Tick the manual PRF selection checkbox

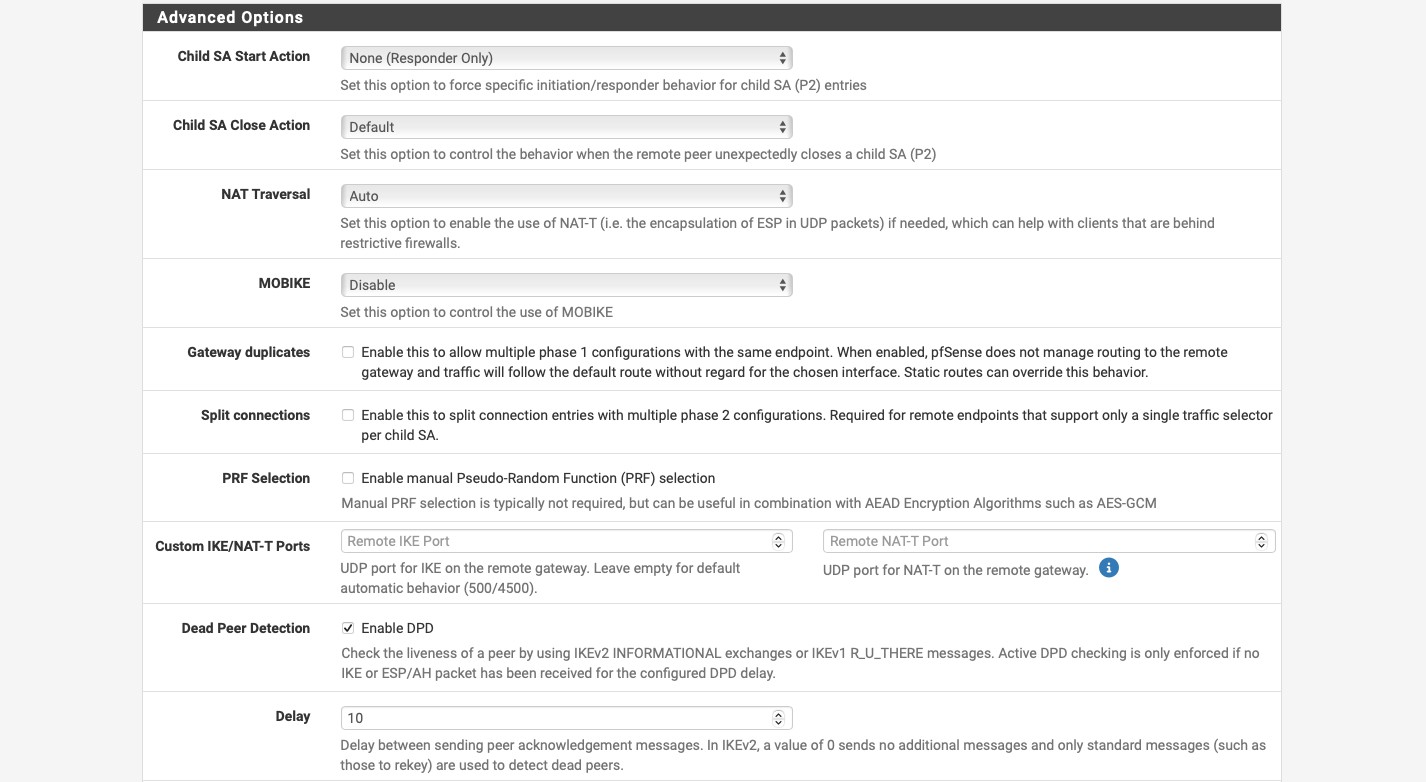[348, 478]
